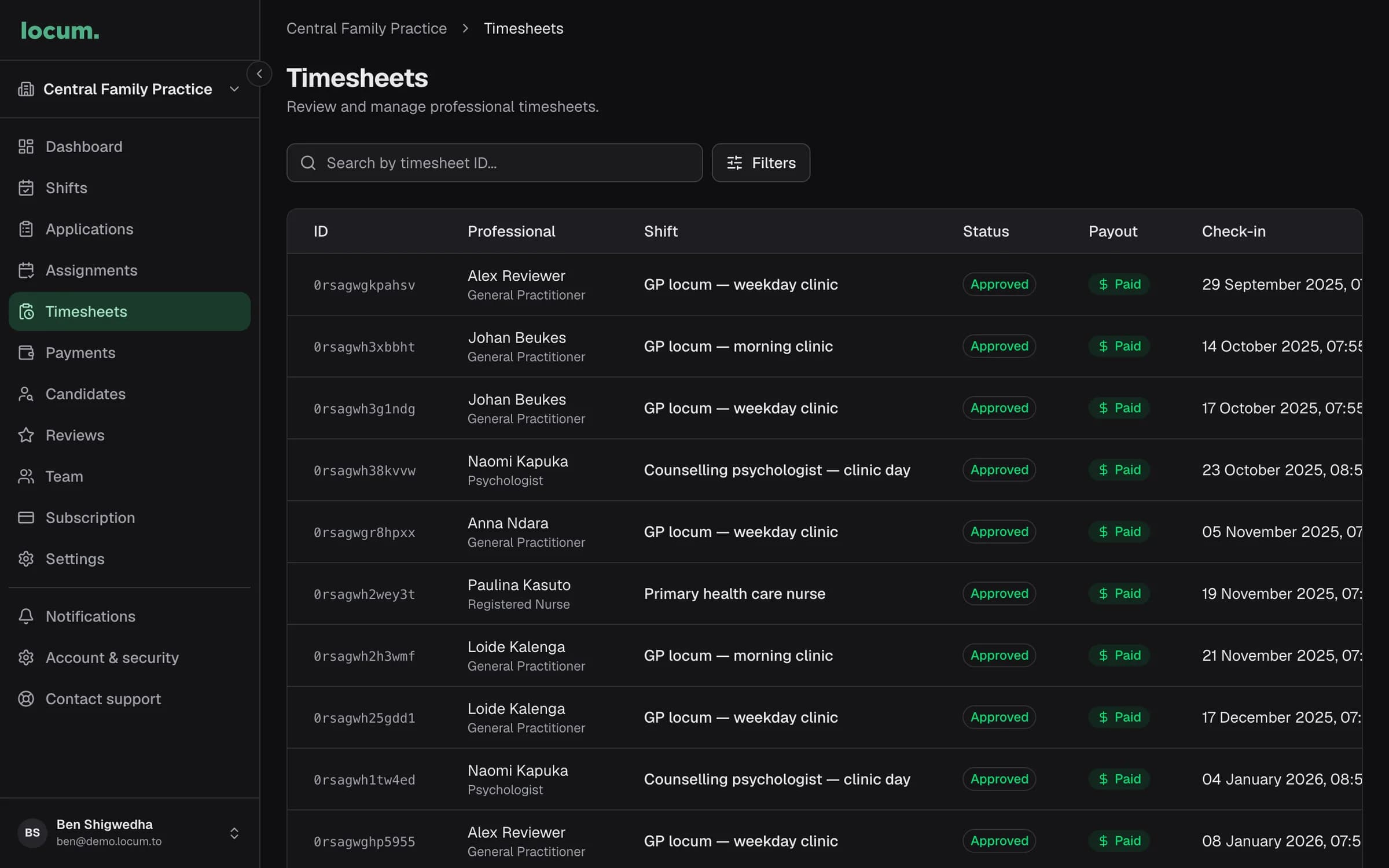Expand the Central Family Practice switcher chevron

pyautogui.click(x=234, y=89)
